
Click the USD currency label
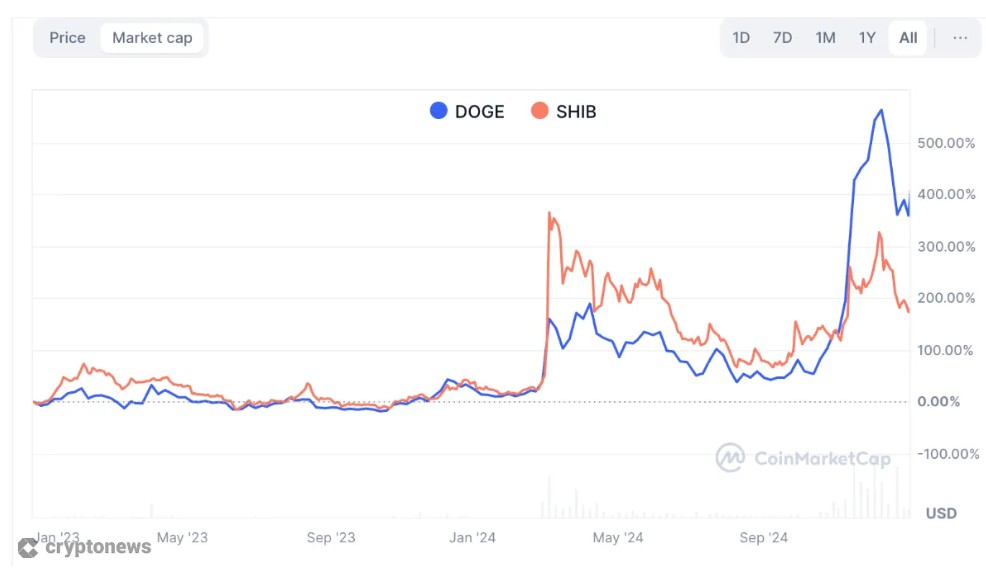(941, 513)
